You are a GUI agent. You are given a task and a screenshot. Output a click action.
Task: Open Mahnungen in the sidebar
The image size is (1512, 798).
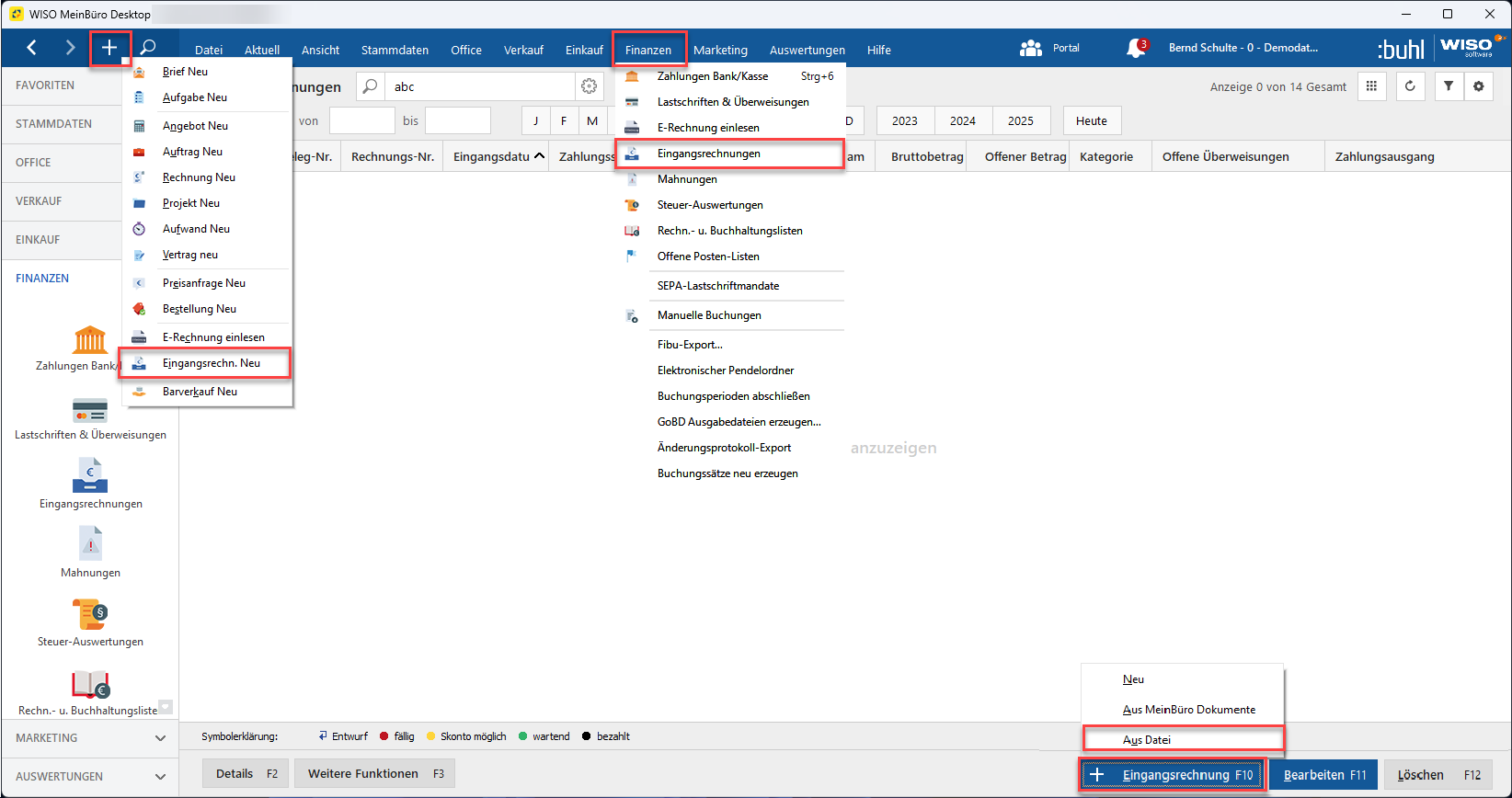tap(90, 544)
